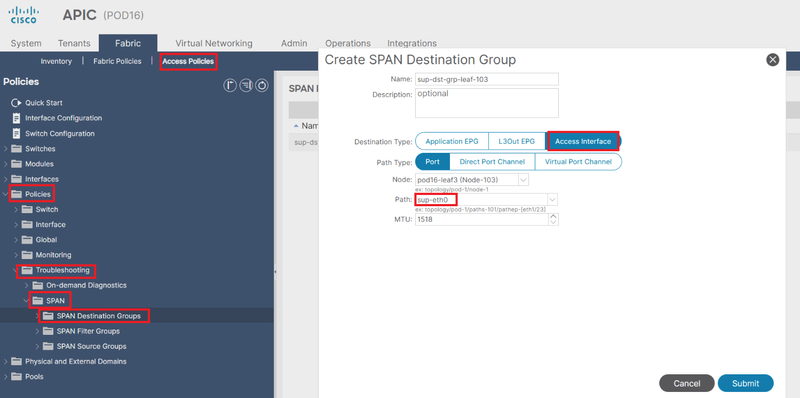Image resolution: width=800 pixels, height=398 pixels.
Task: Open Quick Start in the tree
Action: click(x=44, y=103)
